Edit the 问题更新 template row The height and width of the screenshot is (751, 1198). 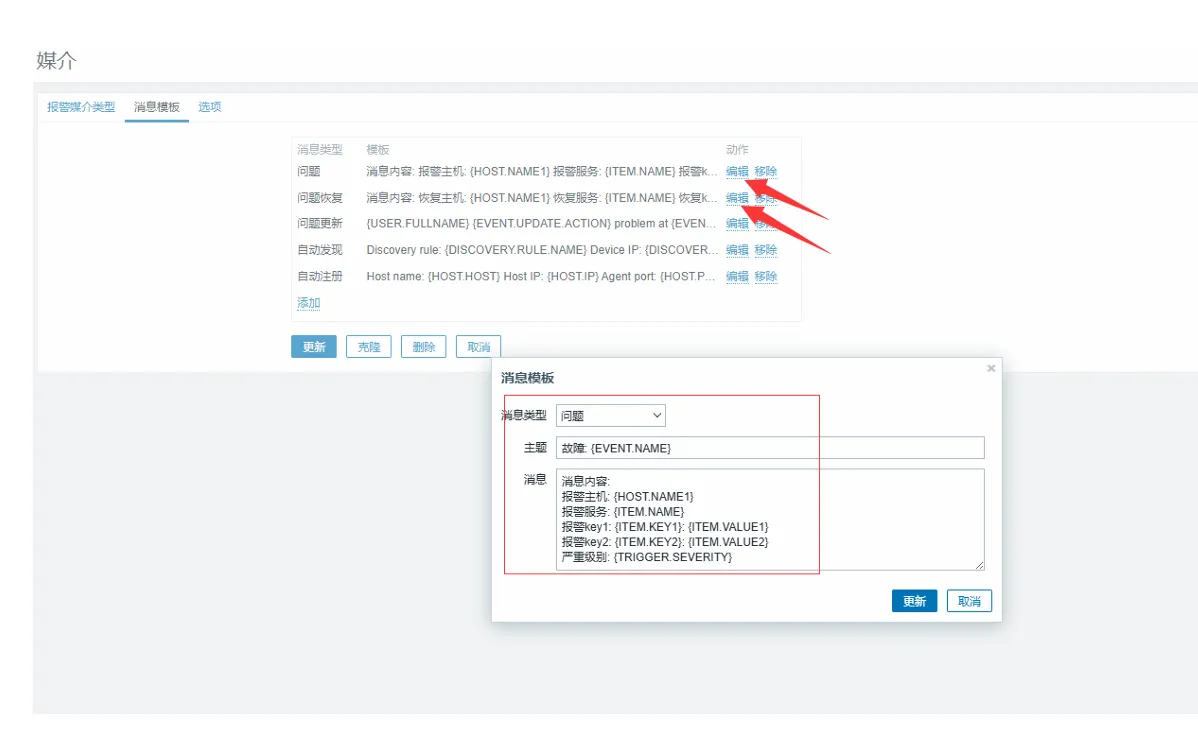click(737, 223)
